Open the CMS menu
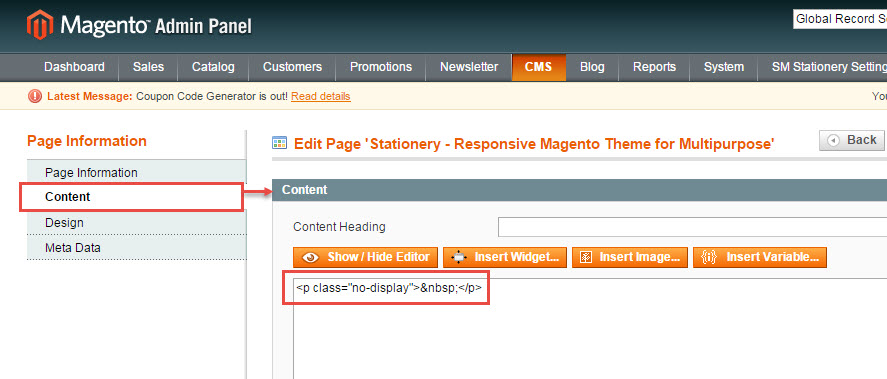The height and width of the screenshot is (379, 887). [x=538, y=67]
